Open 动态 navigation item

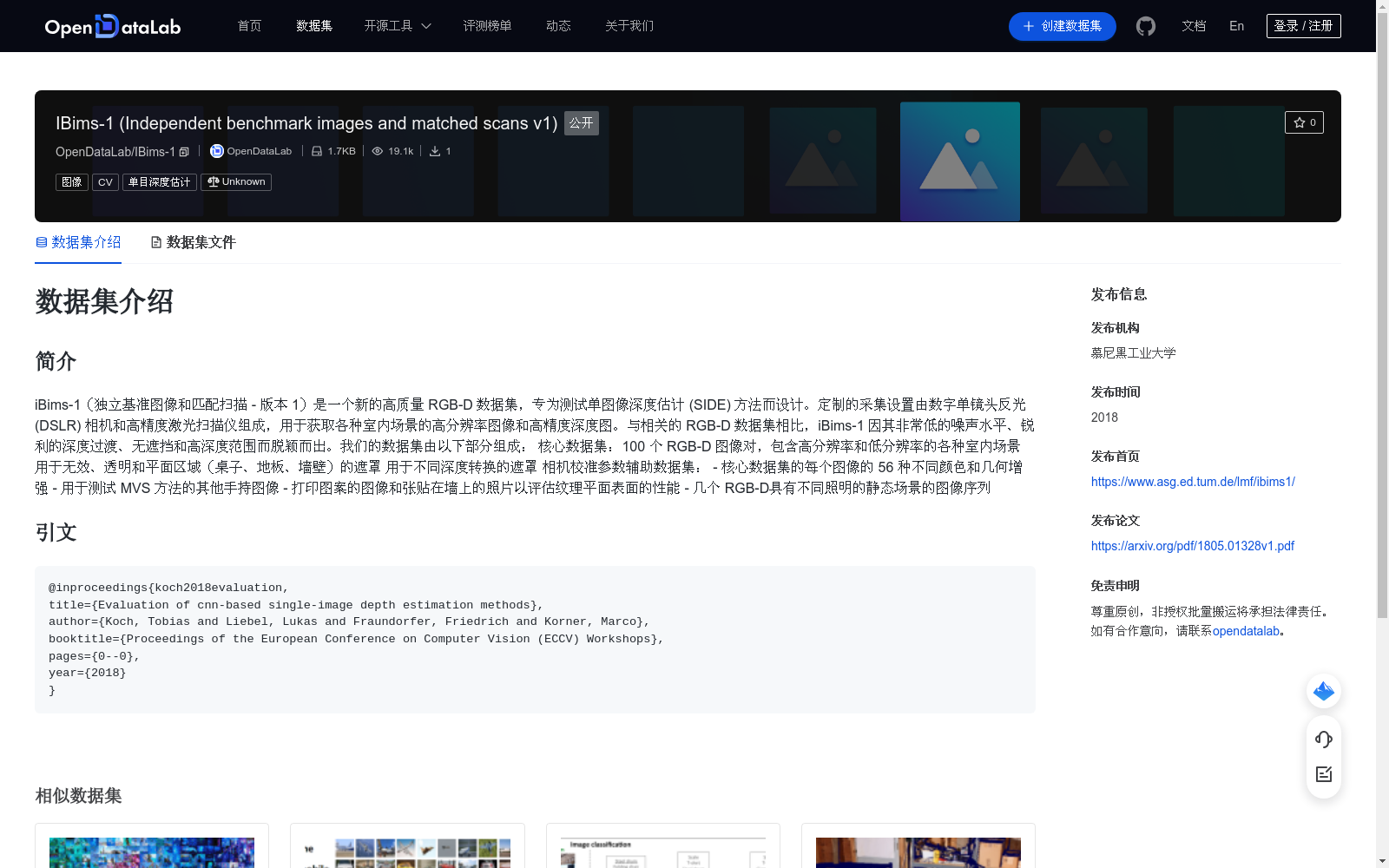[x=558, y=26]
